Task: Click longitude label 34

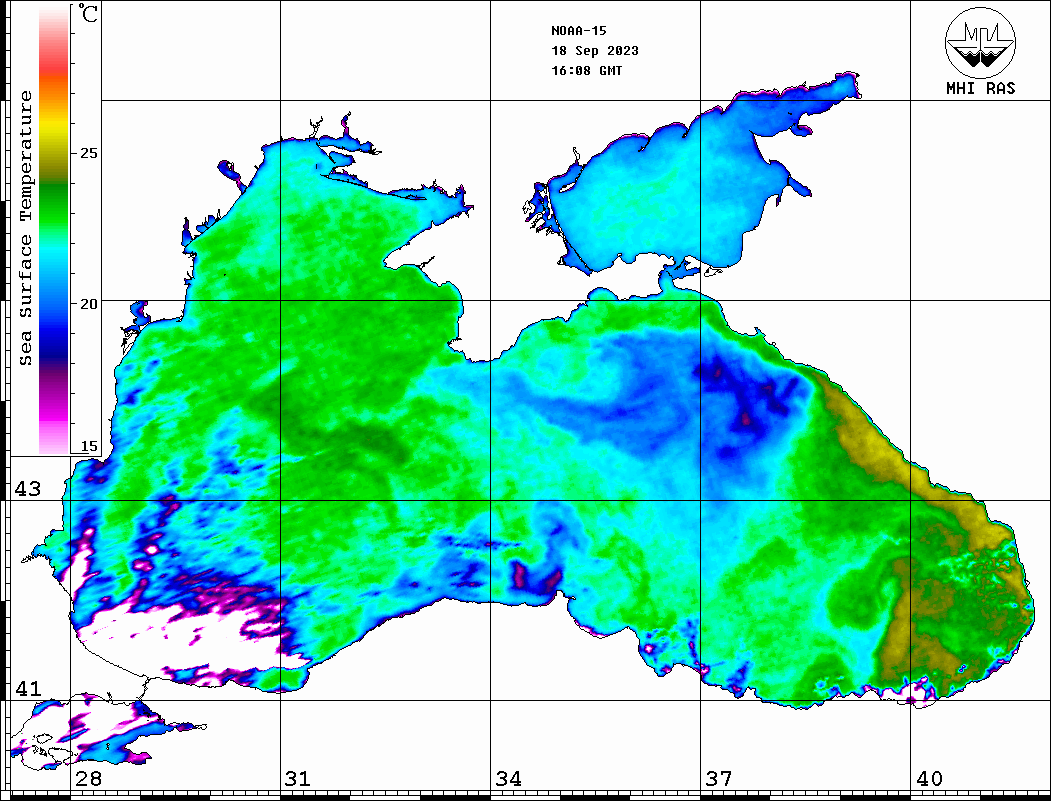Action: coord(508,779)
